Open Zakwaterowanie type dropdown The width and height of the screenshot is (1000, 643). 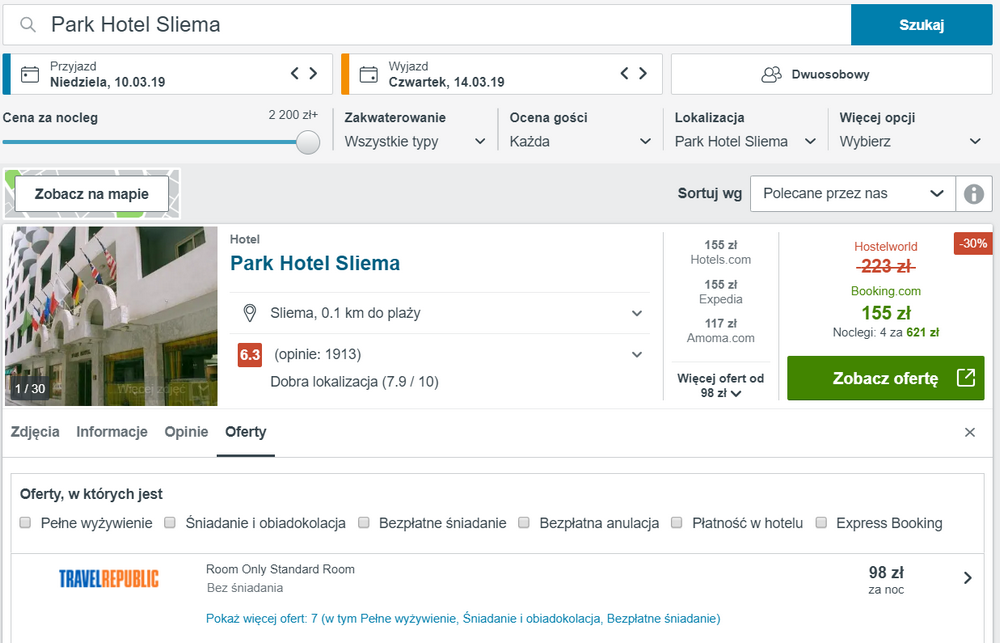tap(415, 142)
